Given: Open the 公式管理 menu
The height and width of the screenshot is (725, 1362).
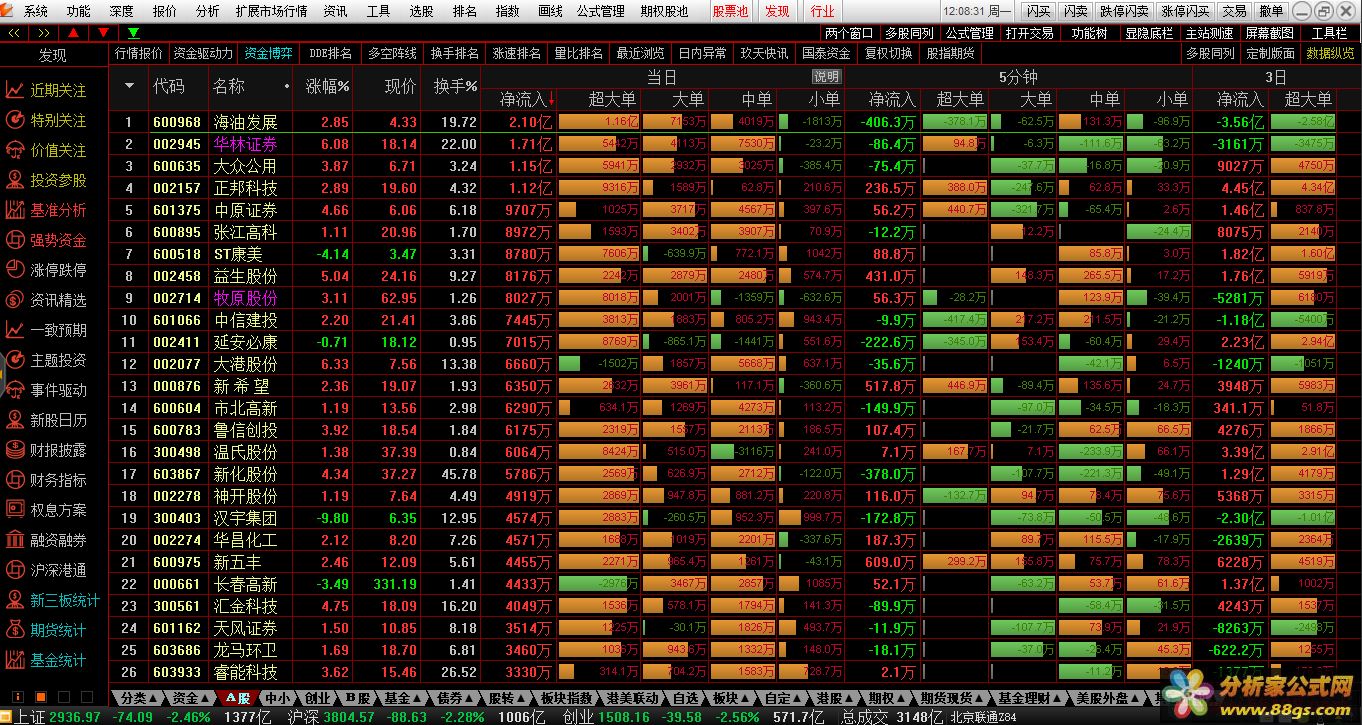Looking at the screenshot, I should tap(601, 11).
